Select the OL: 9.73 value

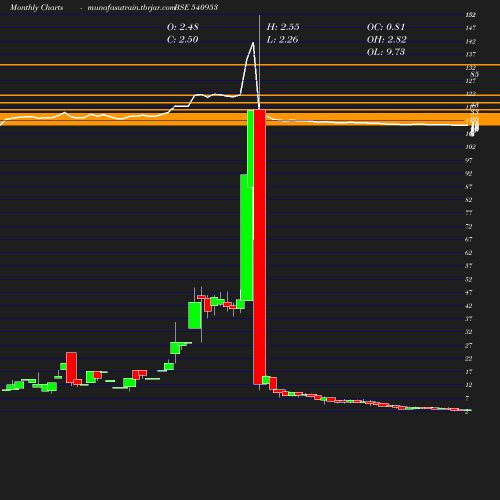[386, 52]
